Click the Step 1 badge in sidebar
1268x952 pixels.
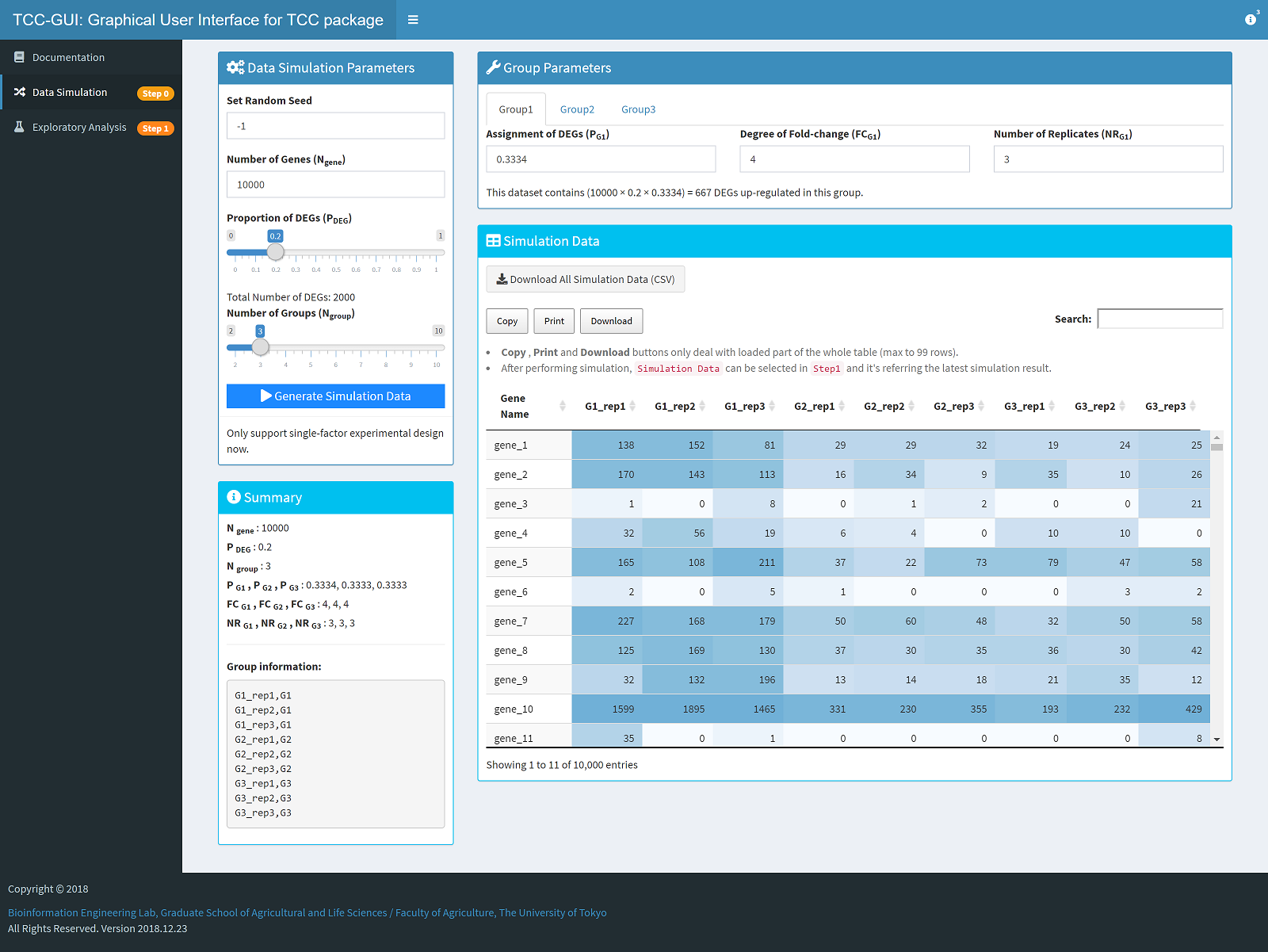[x=155, y=128]
